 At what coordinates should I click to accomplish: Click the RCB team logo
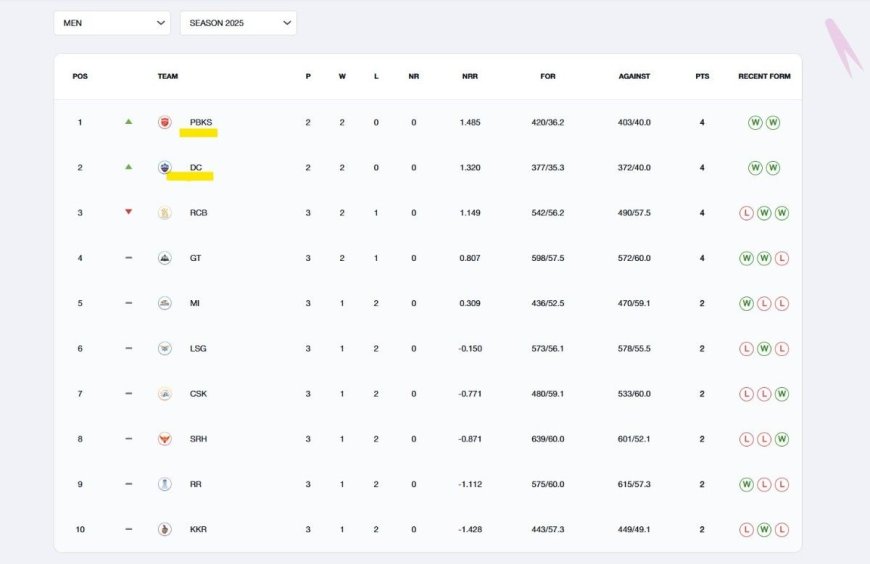click(x=165, y=213)
